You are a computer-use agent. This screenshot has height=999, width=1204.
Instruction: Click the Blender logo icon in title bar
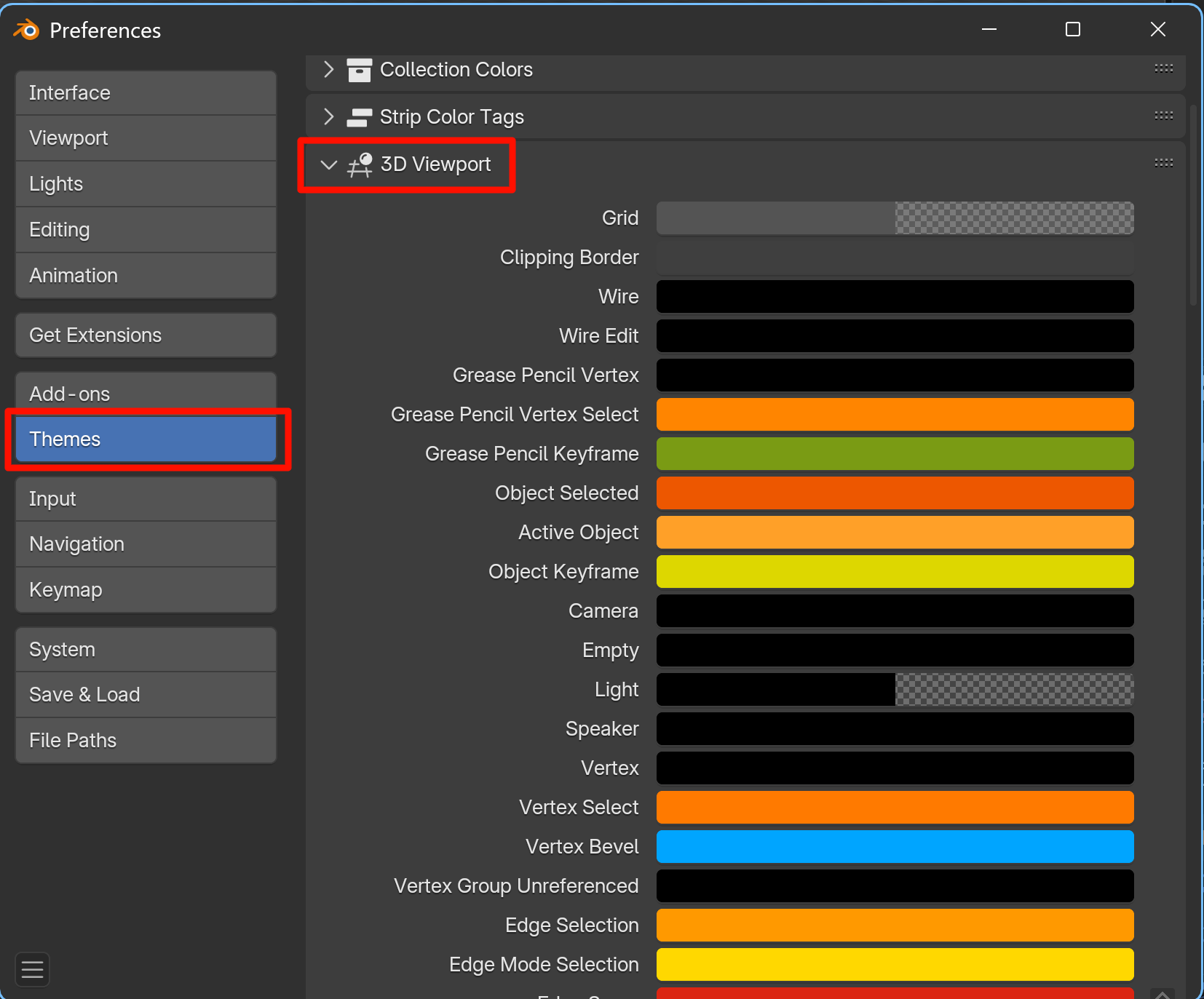tap(27, 30)
